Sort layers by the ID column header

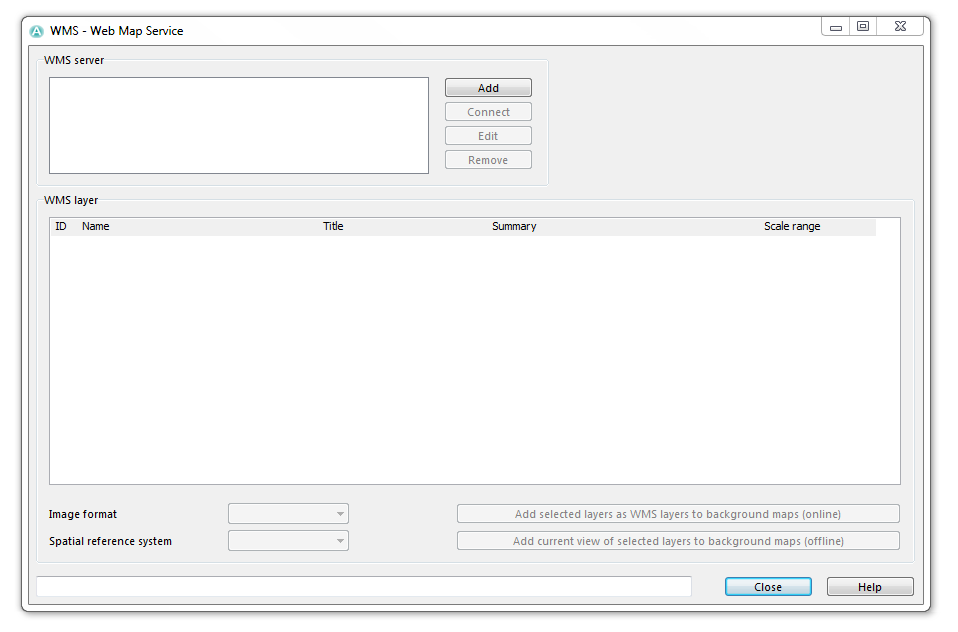[x=61, y=226]
